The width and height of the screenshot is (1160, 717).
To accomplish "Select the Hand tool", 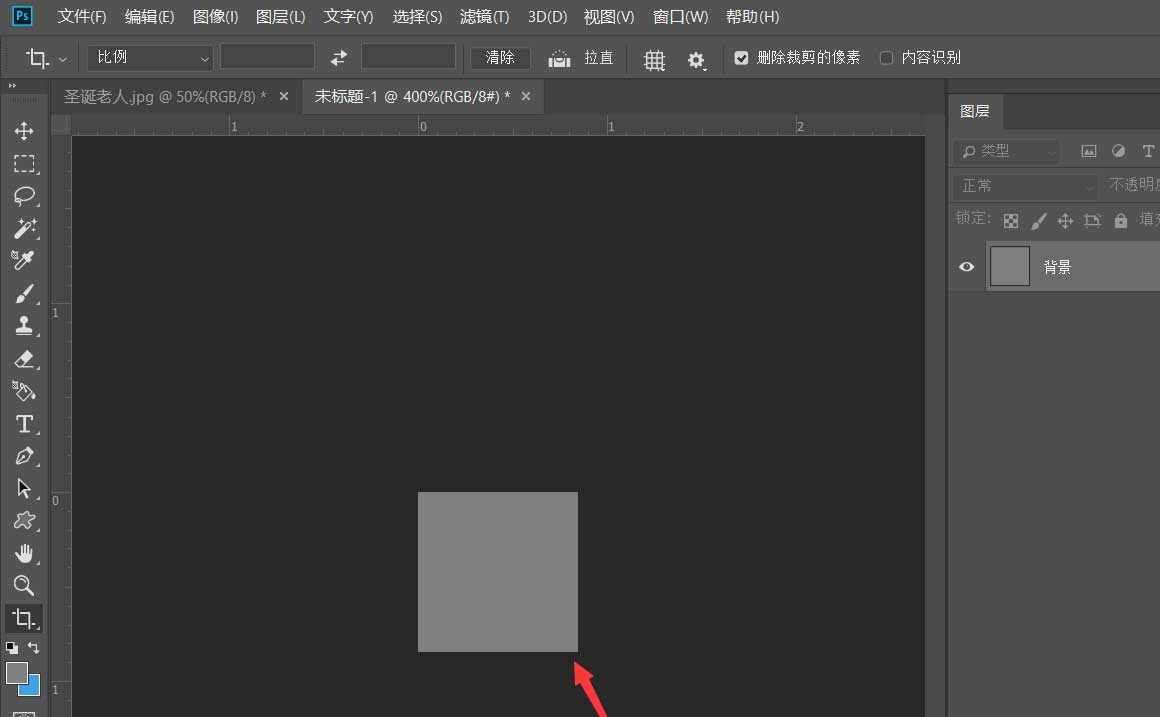I will coord(24,553).
